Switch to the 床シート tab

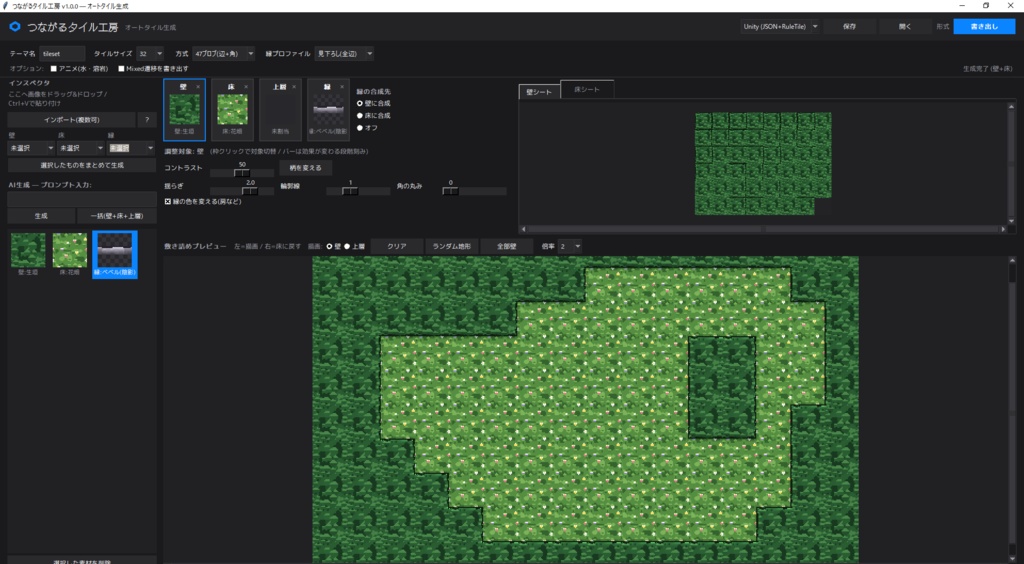coord(586,89)
